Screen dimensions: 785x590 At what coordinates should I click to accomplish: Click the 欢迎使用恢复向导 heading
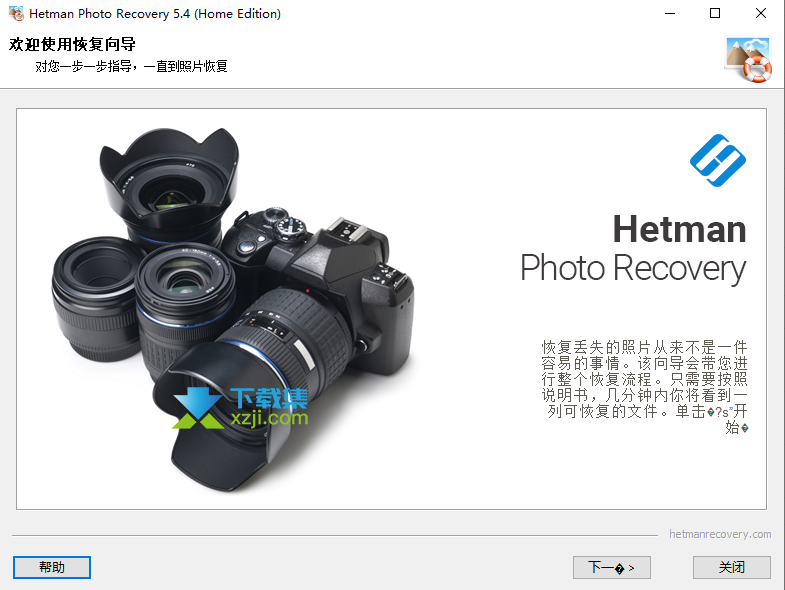point(72,44)
